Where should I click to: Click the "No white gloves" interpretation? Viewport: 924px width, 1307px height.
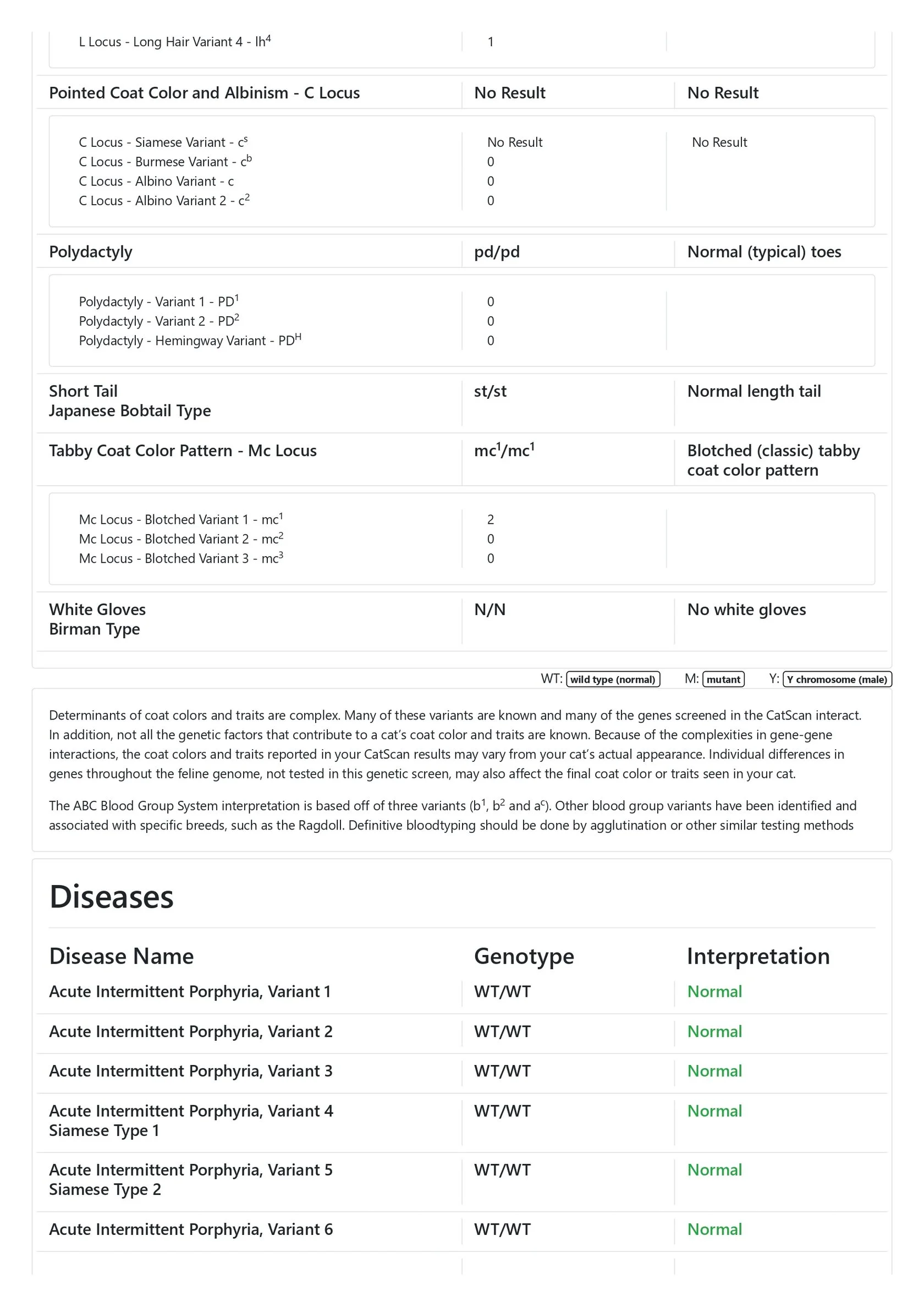[x=746, y=609]
